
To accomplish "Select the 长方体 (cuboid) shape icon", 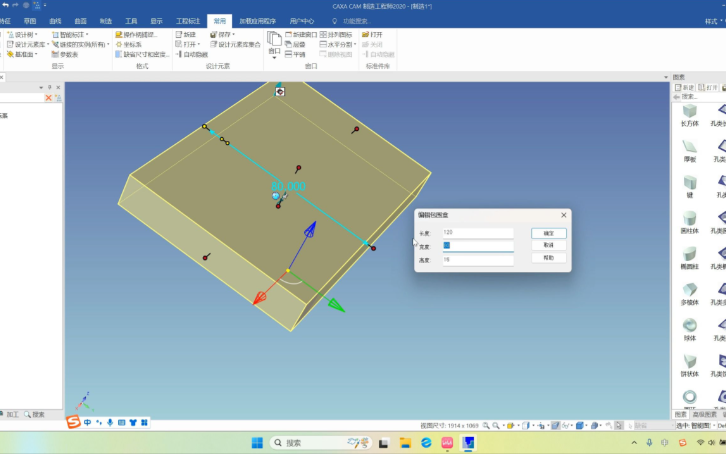I will [689, 111].
